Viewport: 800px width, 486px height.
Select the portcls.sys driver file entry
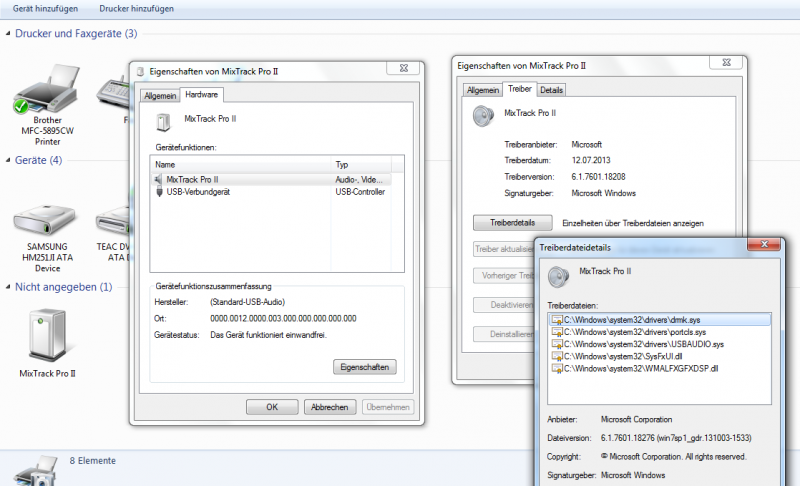pyautogui.click(x=660, y=332)
